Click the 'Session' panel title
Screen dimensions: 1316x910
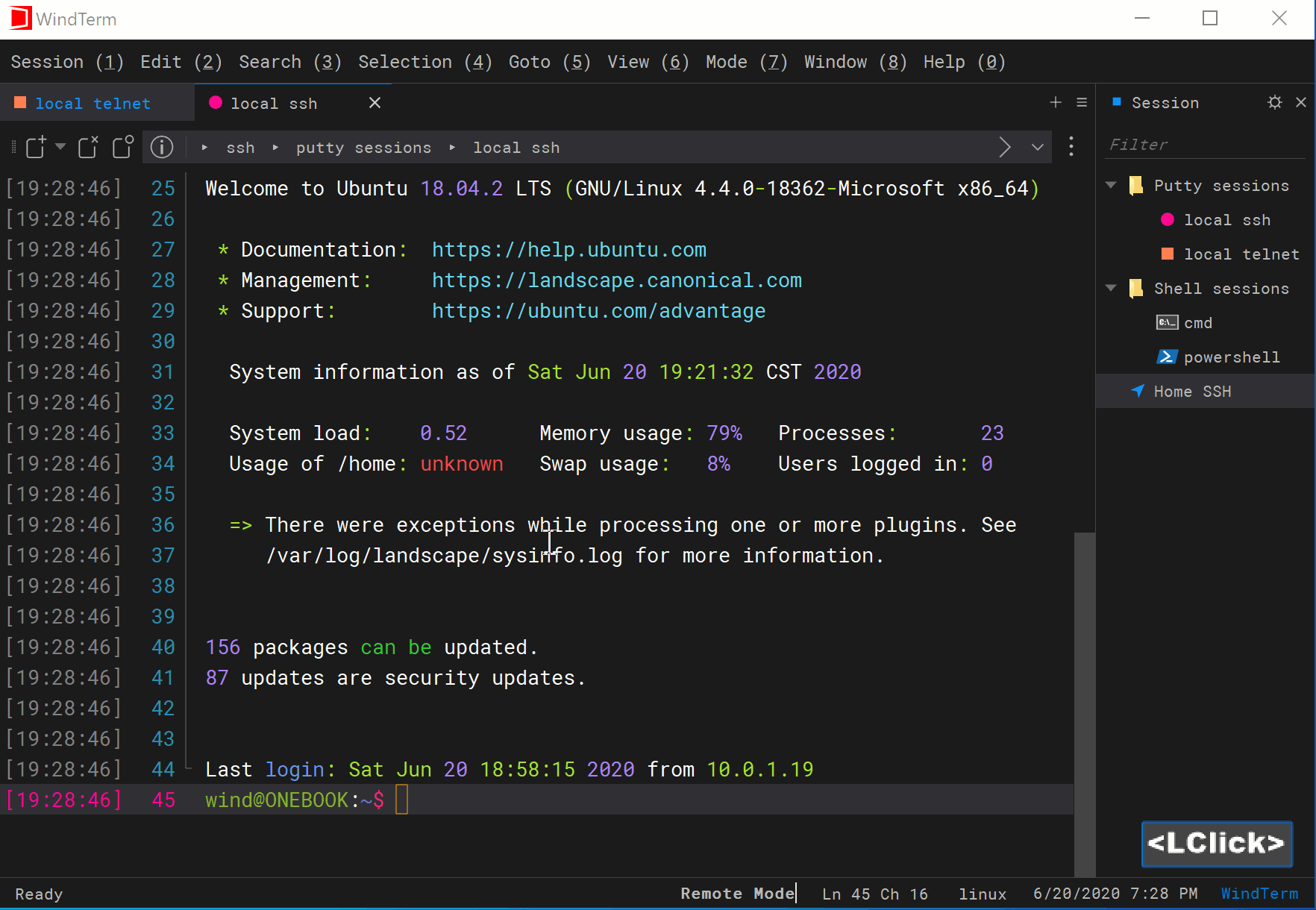click(x=1165, y=103)
